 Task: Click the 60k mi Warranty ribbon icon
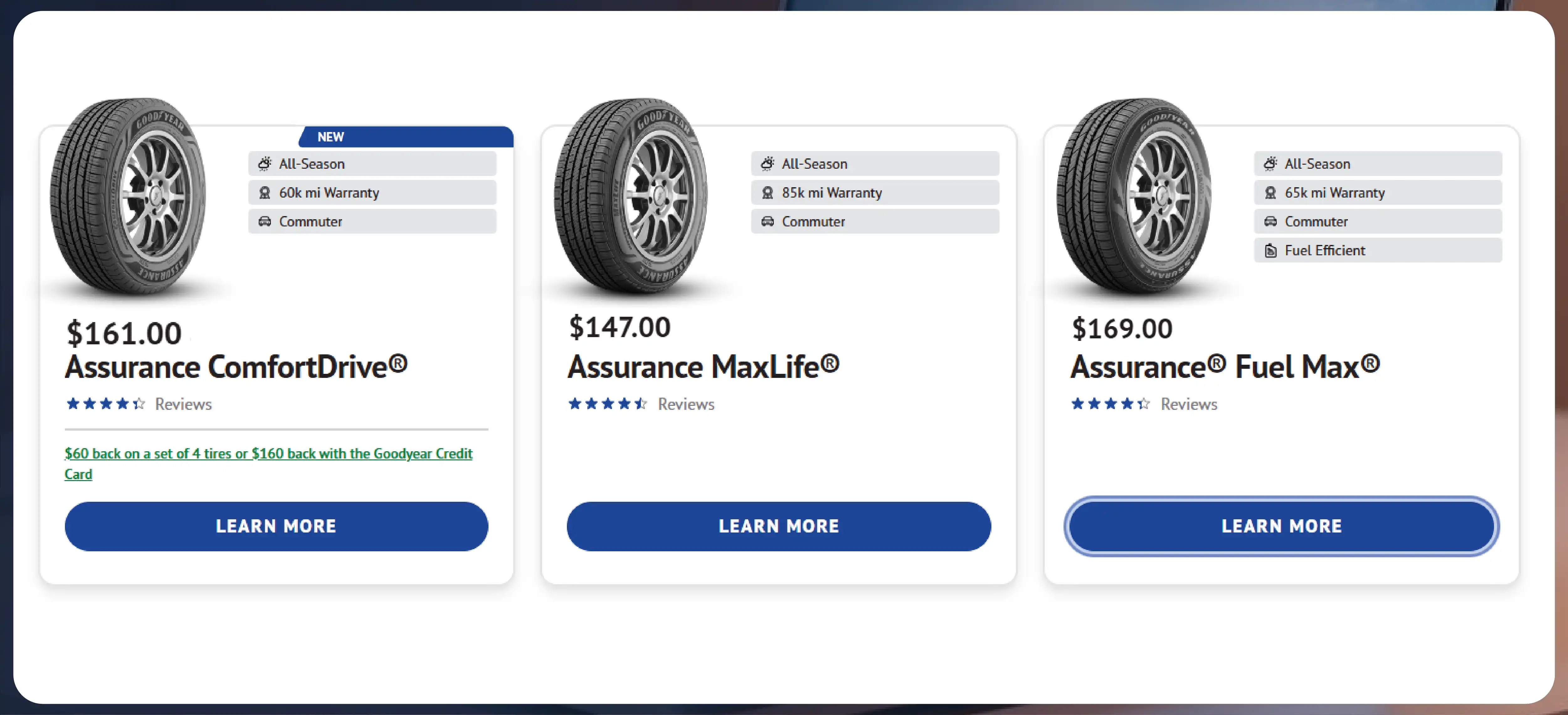[264, 193]
